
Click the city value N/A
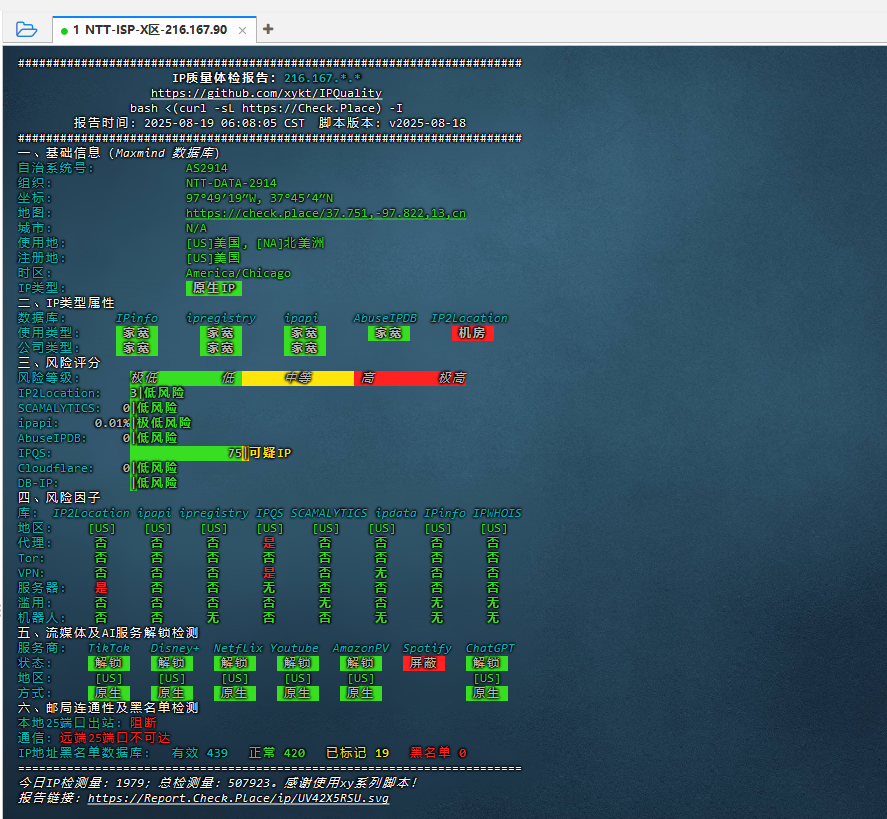point(196,228)
